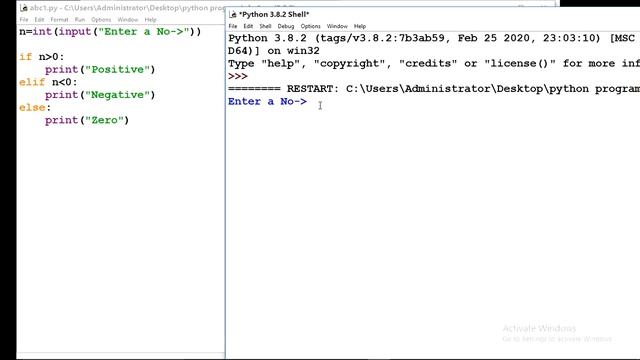
Task: Click the 'Type "help", "copyright"' shell line
Action: (433, 64)
